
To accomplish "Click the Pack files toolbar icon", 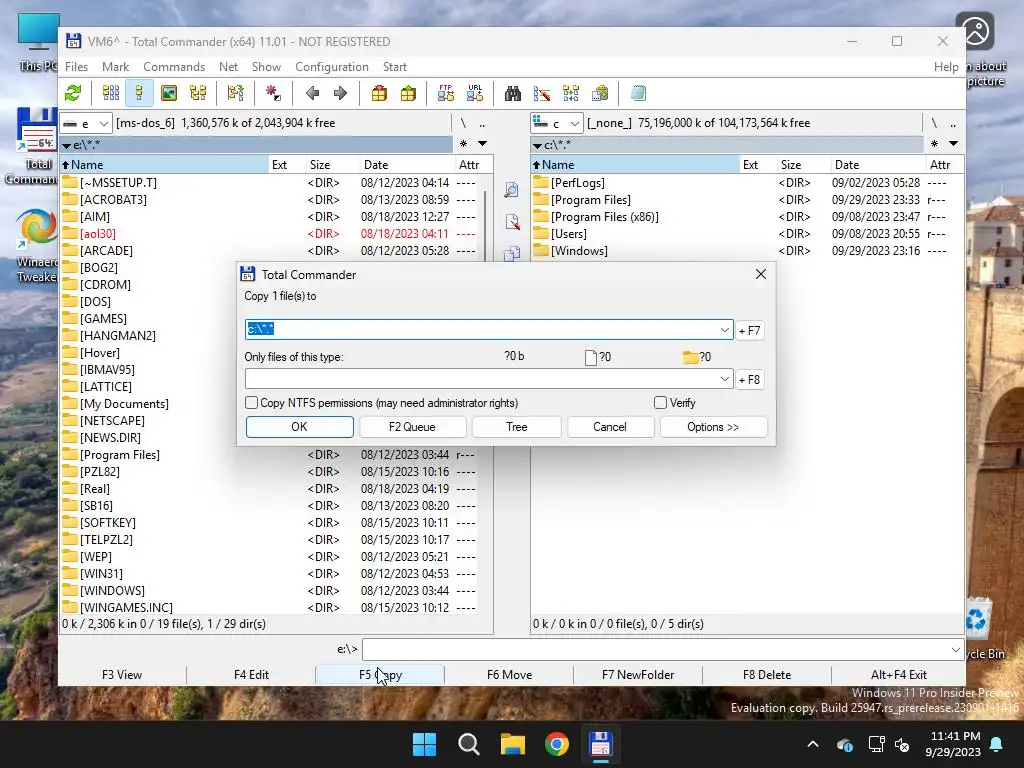I will tap(379, 93).
